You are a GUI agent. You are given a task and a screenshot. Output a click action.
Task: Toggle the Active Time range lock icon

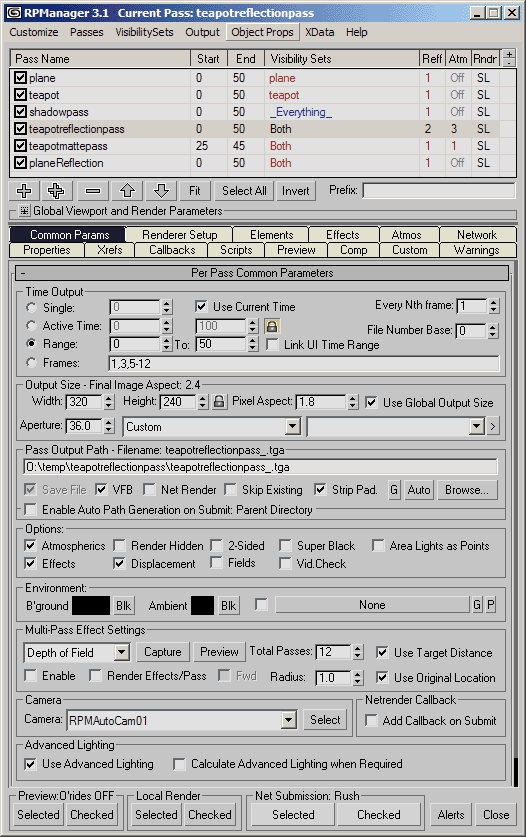272,326
